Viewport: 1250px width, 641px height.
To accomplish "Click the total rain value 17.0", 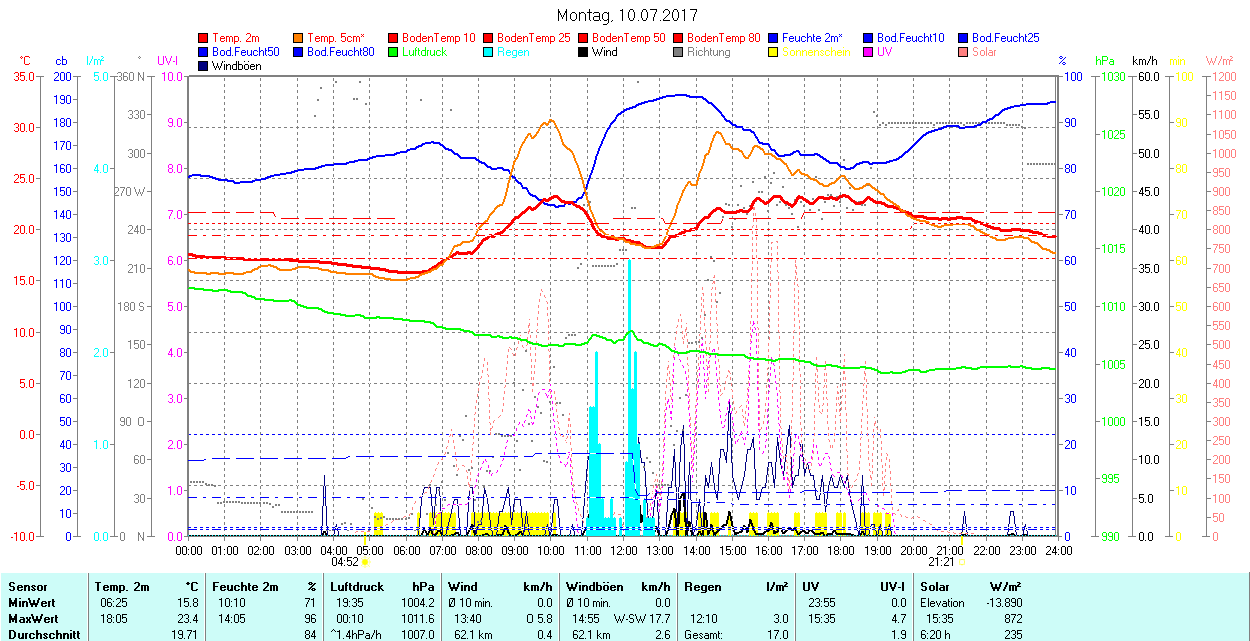I will [778, 635].
